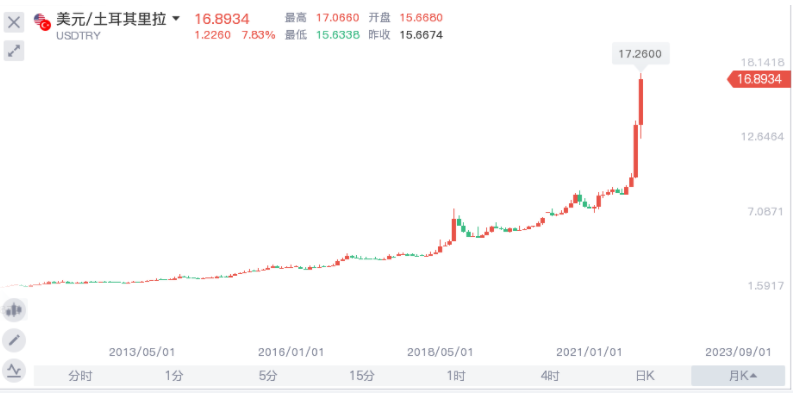Image resolution: width=807 pixels, height=399 pixels.
Task: Click the 昨收 value 15.6674
Action: (421, 35)
